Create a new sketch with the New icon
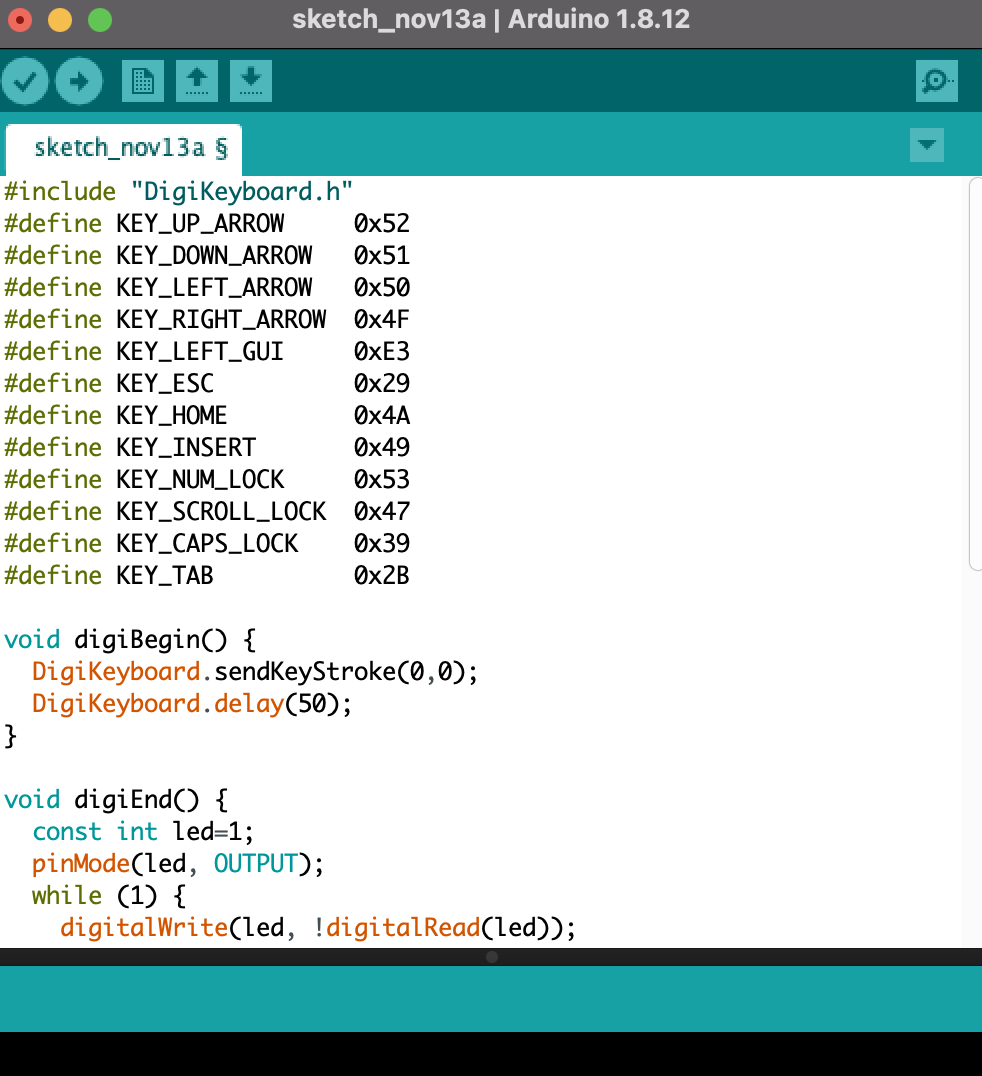This screenshot has width=982, height=1076. click(143, 81)
